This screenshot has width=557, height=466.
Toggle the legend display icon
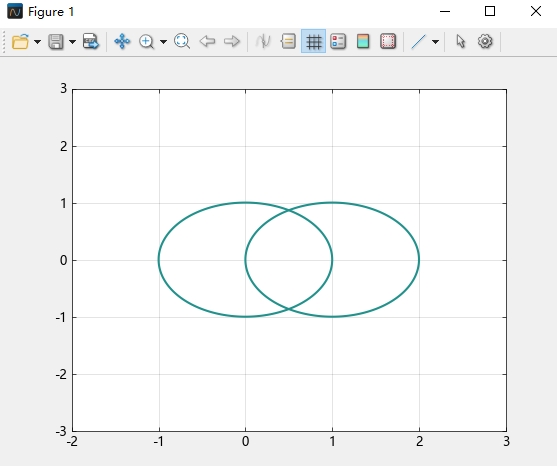pos(338,42)
